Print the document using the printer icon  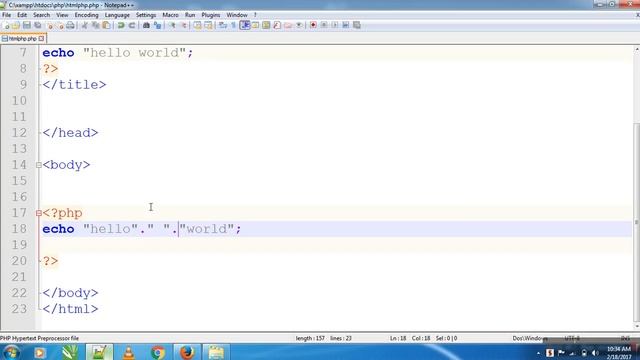(70, 25)
